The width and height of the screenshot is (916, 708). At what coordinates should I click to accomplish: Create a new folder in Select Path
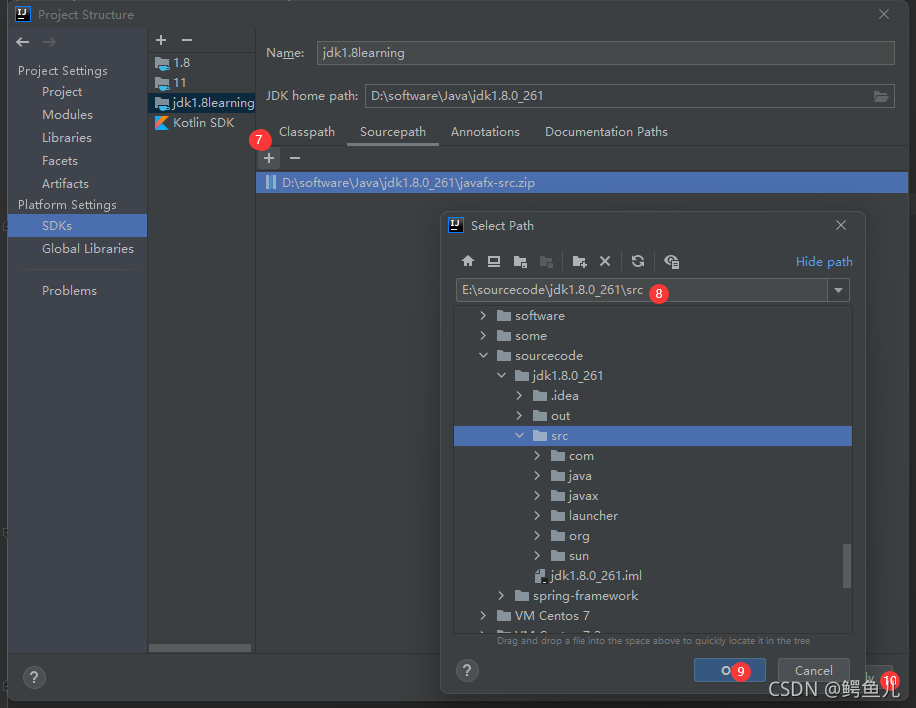[x=580, y=261]
